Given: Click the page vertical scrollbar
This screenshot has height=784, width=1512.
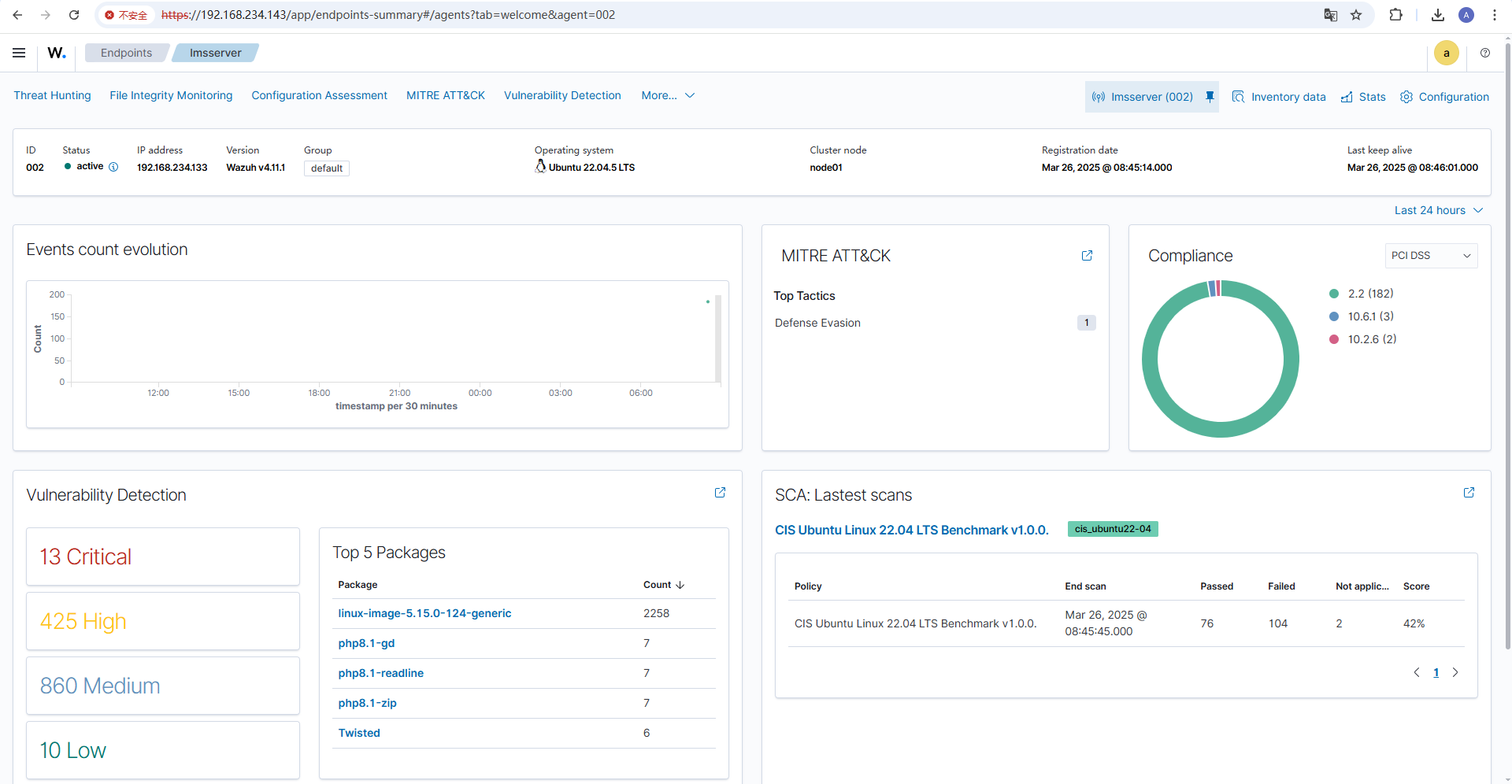Looking at the screenshot, I should tap(1507, 346).
